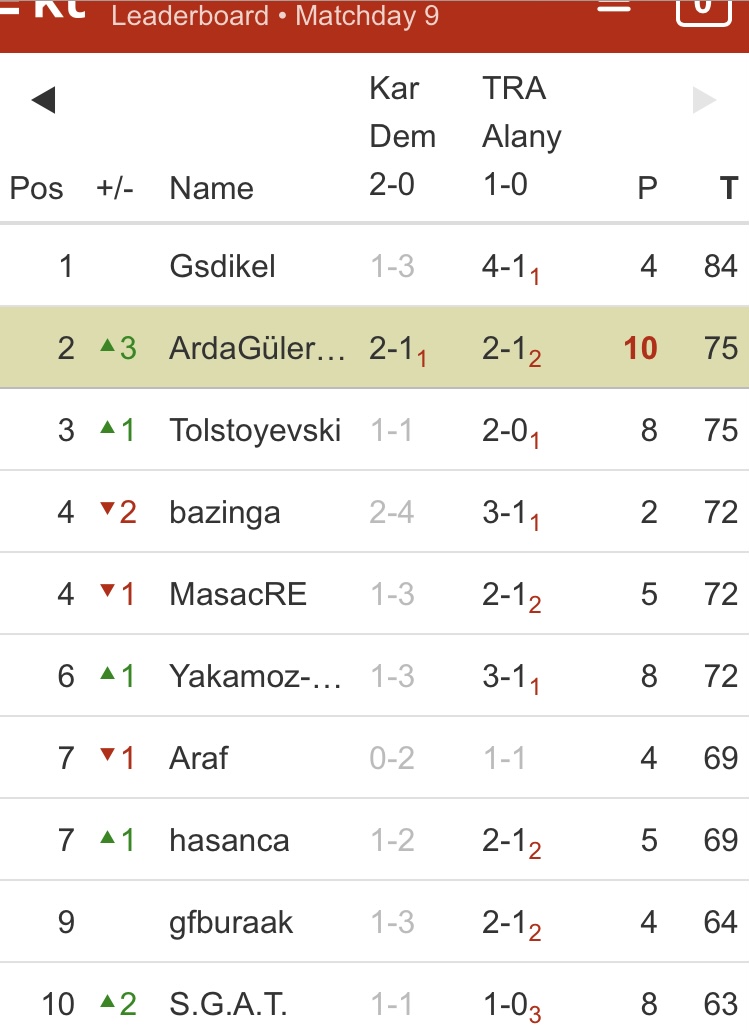This screenshot has width=749, height=1031.
Task: Sort by the Pos column header
Action: (x=36, y=188)
